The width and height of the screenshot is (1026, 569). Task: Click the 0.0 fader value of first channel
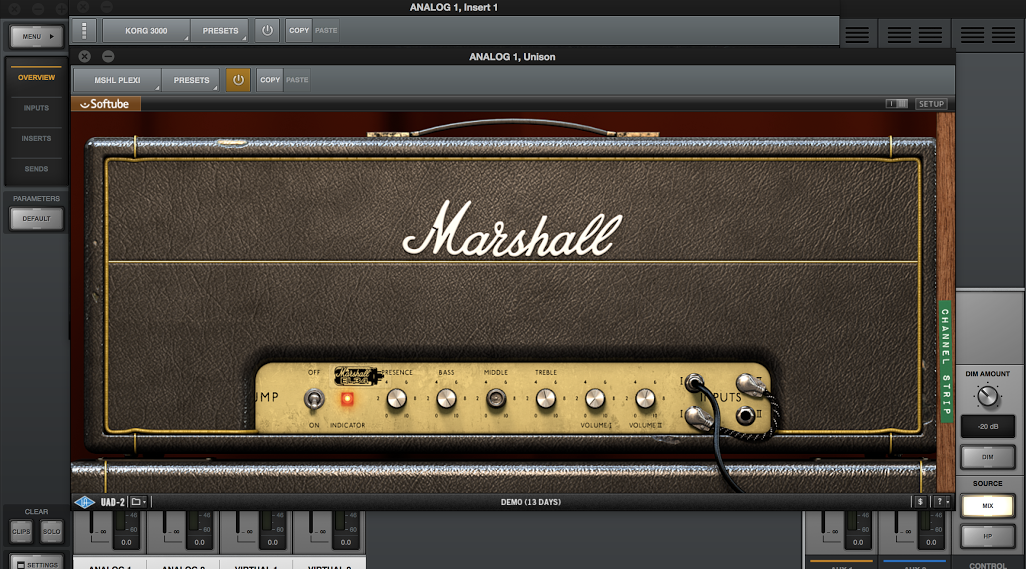tap(126, 542)
